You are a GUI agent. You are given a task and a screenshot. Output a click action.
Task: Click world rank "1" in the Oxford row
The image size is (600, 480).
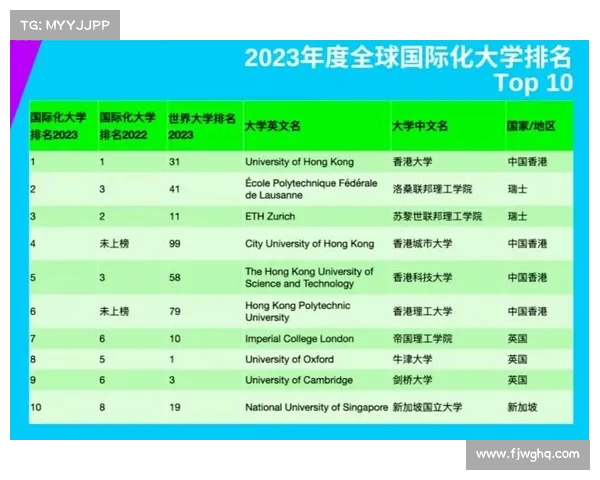pos(172,359)
